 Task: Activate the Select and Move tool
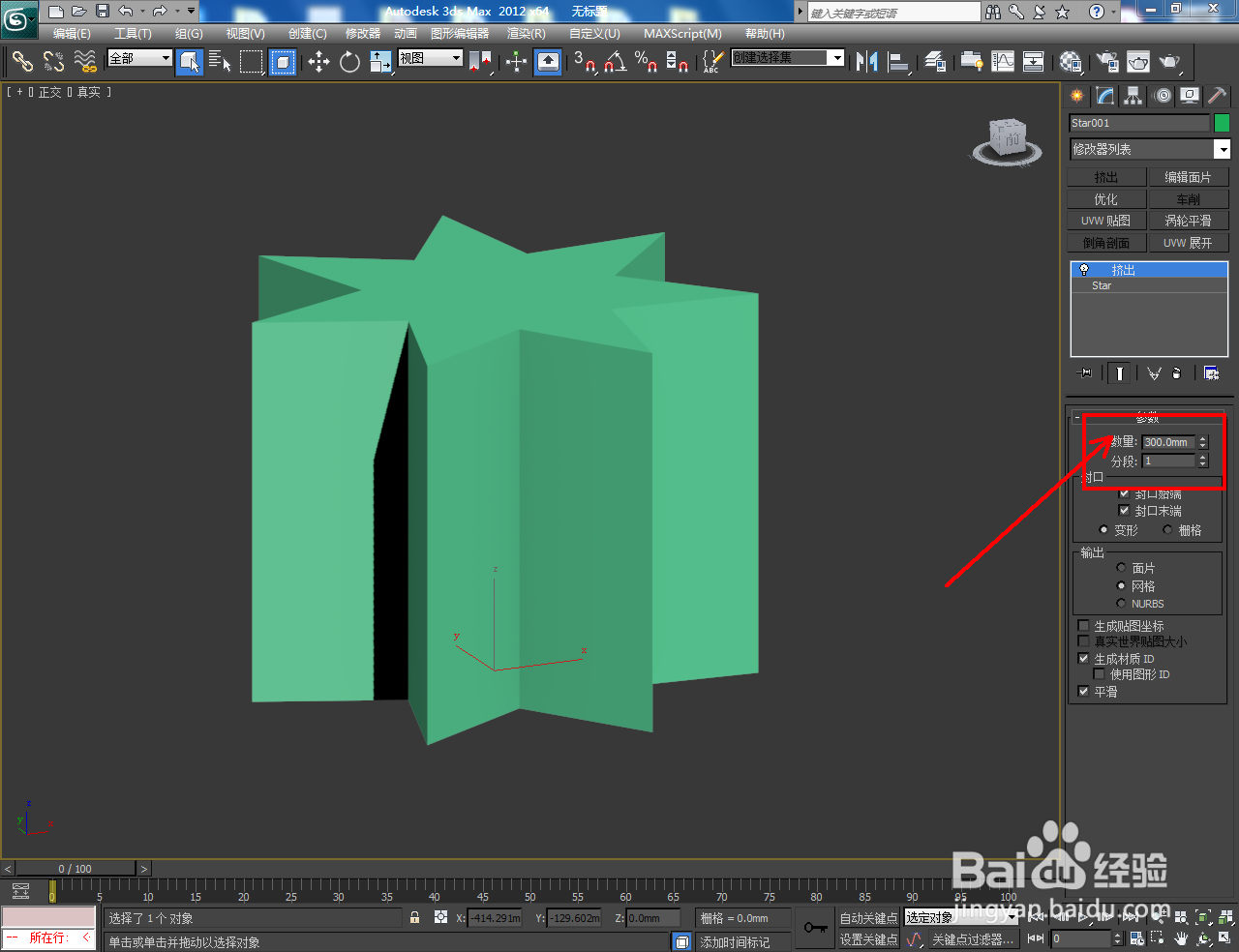[318, 61]
